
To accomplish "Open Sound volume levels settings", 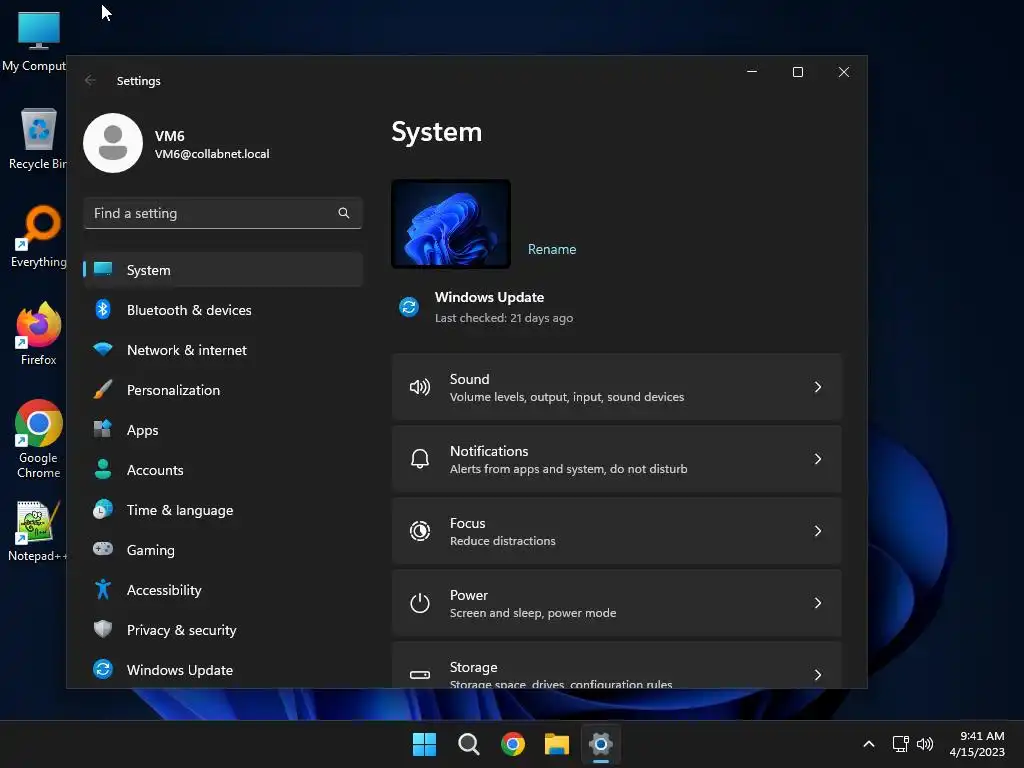I will [x=616, y=387].
